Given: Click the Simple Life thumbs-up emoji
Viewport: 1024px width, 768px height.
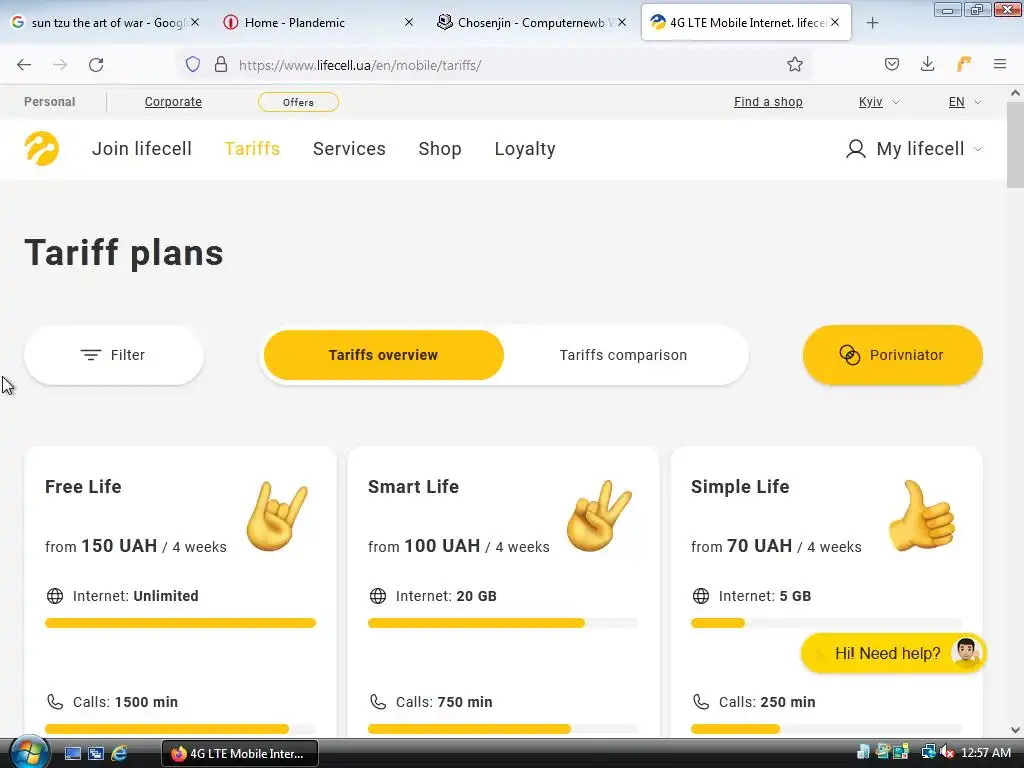Looking at the screenshot, I should (921, 516).
